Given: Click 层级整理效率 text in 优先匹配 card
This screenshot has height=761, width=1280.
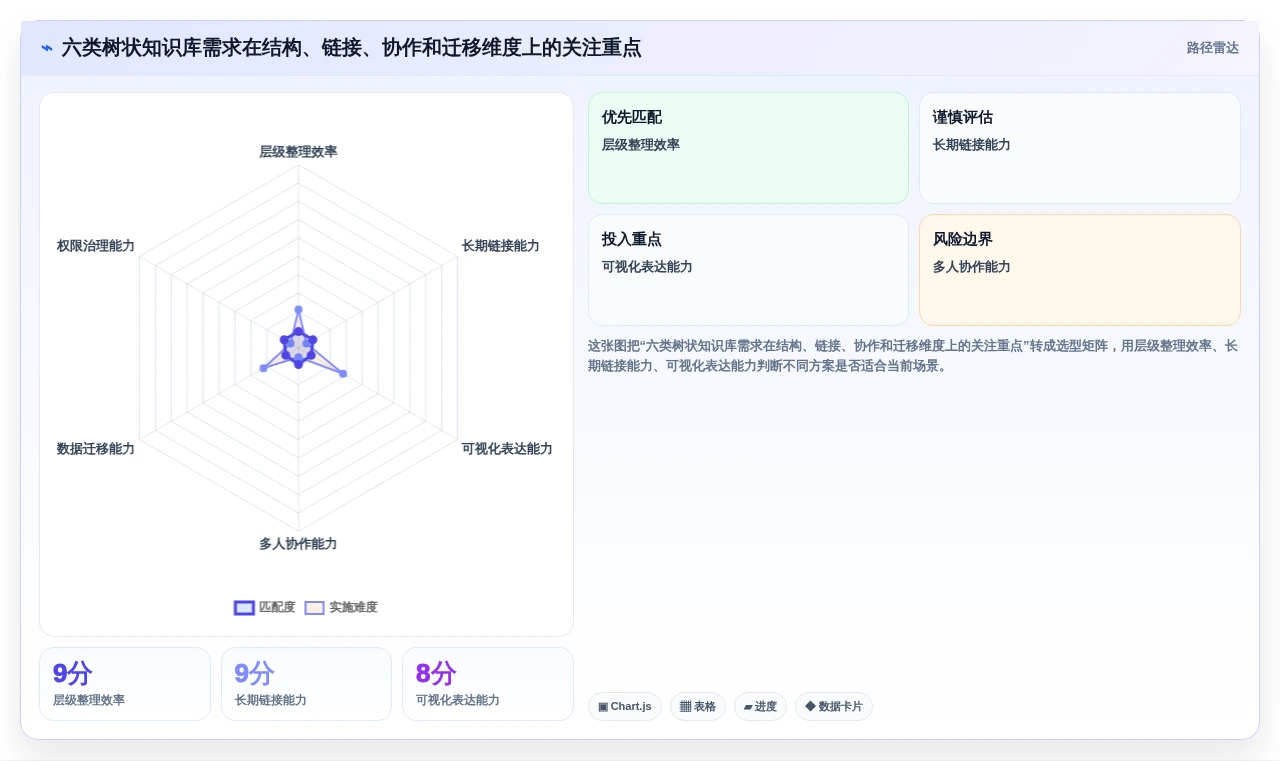Looking at the screenshot, I should (641, 145).
